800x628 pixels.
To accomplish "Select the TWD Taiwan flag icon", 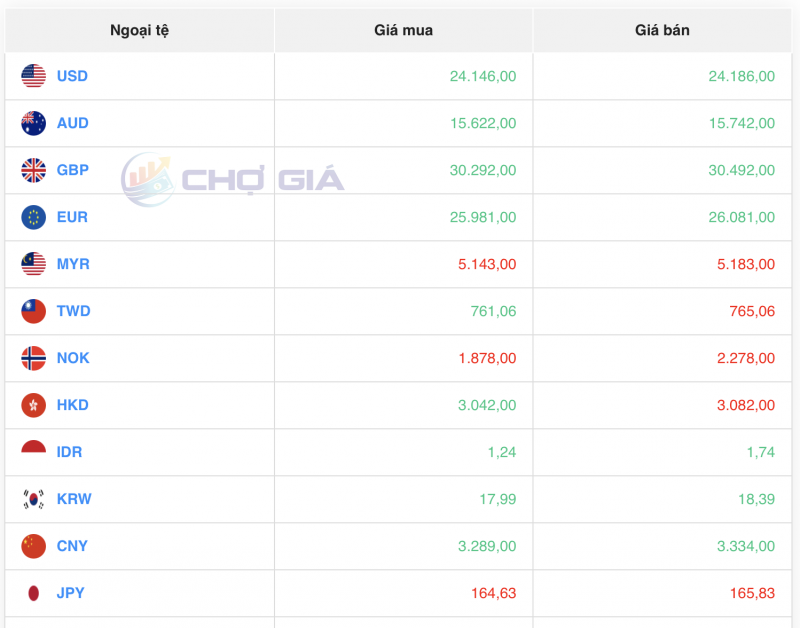I will tap(31, 311).
